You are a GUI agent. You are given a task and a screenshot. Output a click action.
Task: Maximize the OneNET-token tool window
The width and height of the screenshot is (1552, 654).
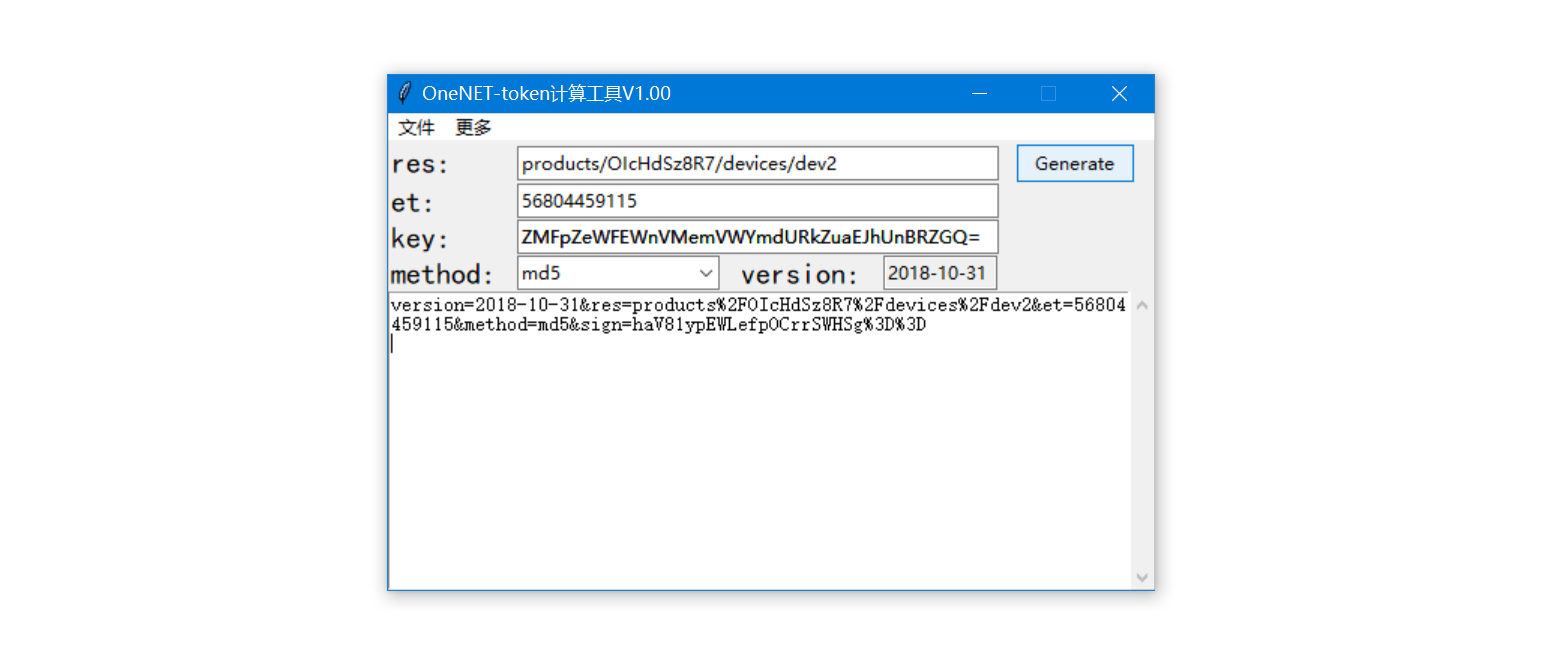pos(1048,93)
